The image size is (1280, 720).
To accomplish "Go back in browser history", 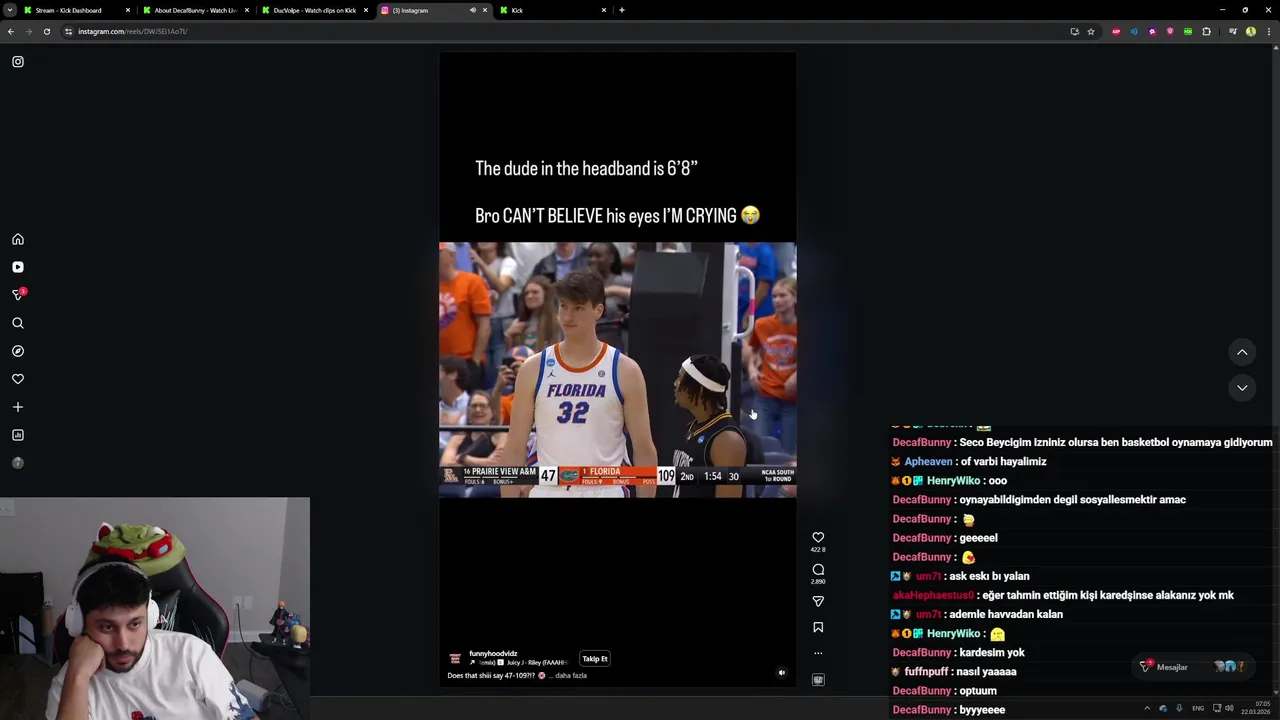I will 11,31.
